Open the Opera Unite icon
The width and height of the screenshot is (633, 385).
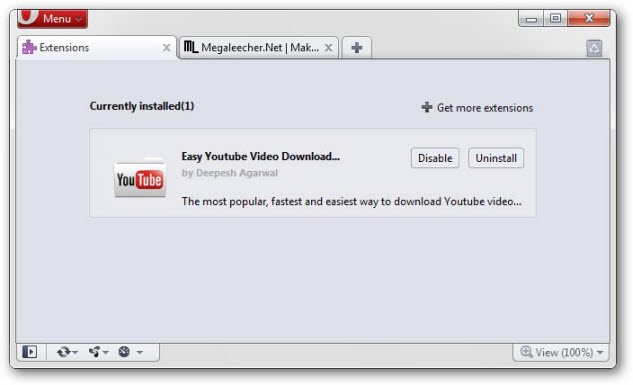[94, 352]
